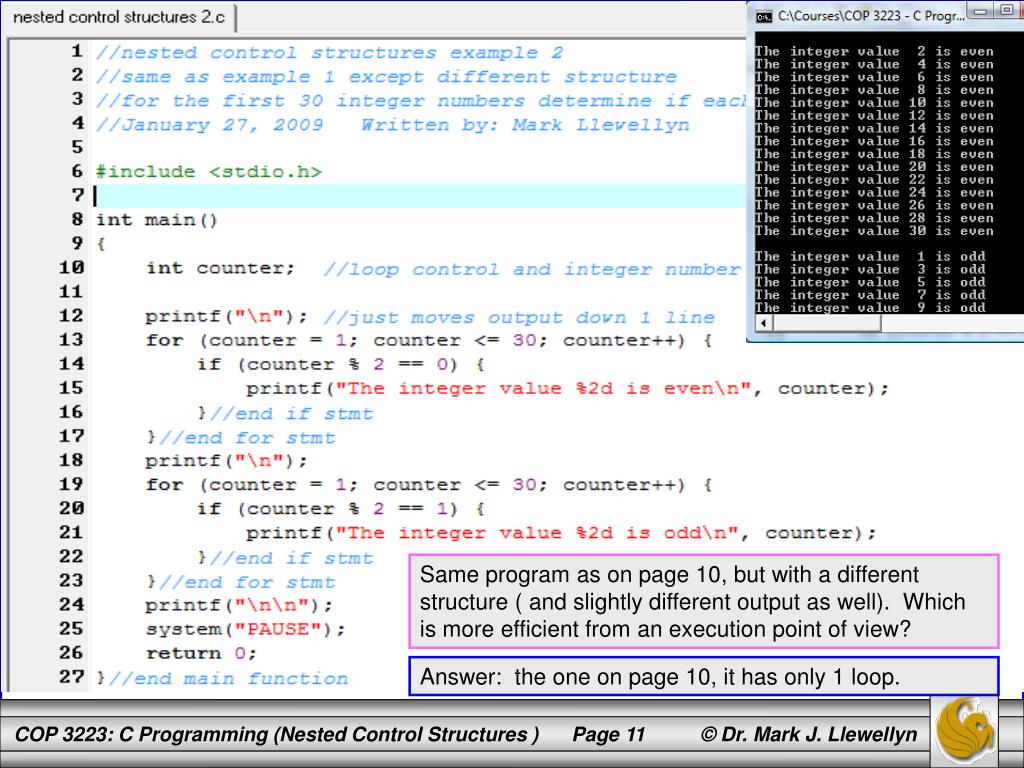The height and width of the screenshot is (768, 1024).
Task: Click 'if (counter % 2 == 1) {'
Action: click(341, 509)
